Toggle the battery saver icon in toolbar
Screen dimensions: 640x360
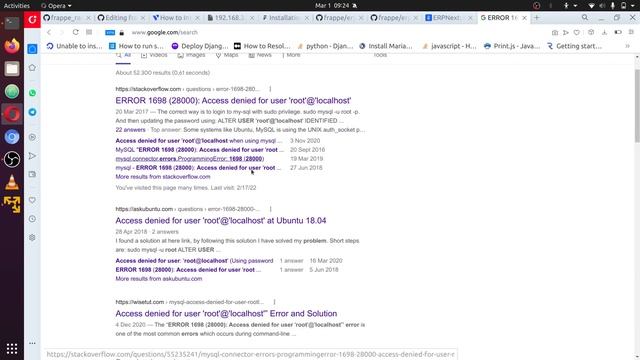(x=618, y=32)
